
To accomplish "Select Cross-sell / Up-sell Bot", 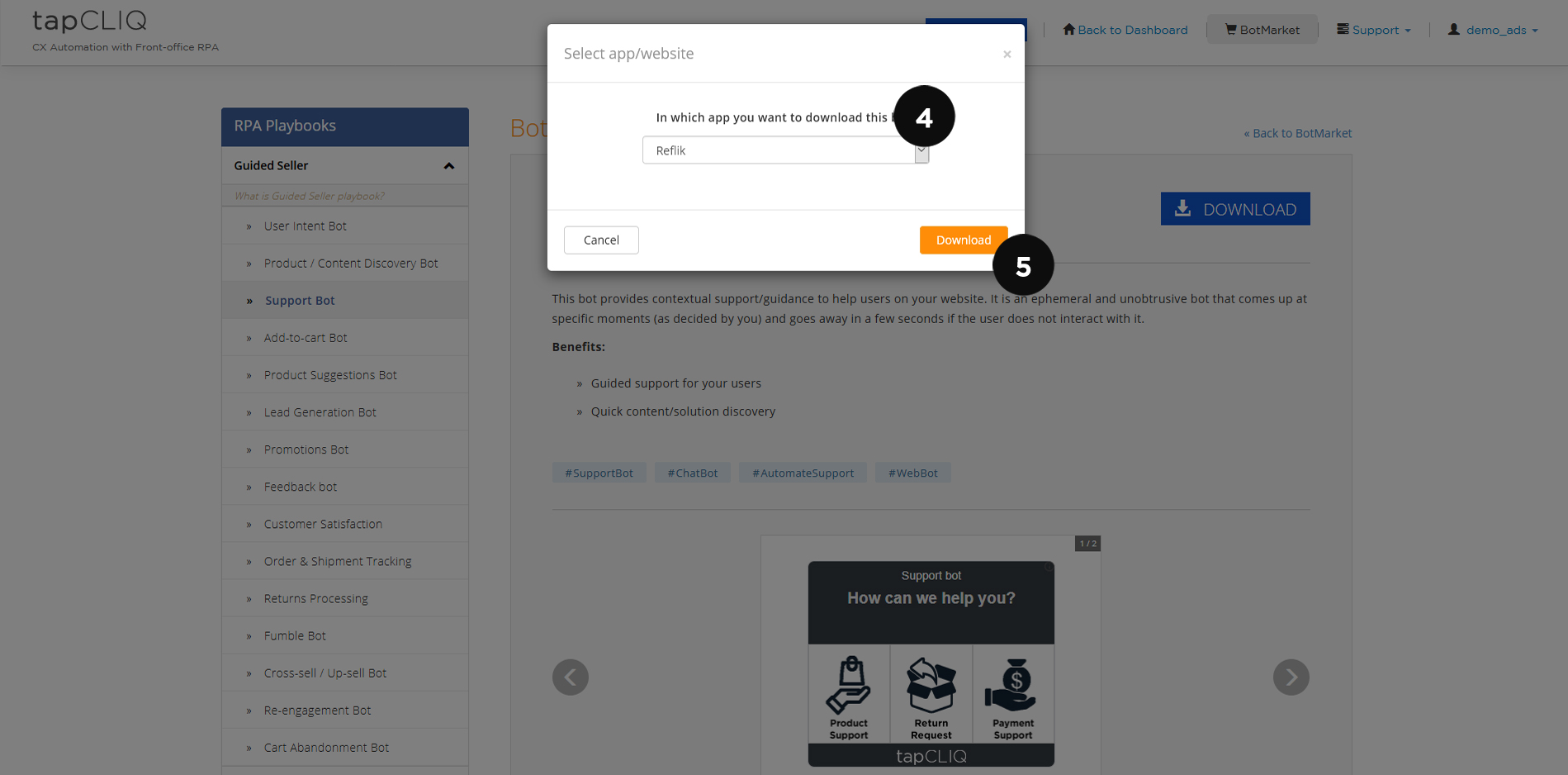I will tap(345, 673).
